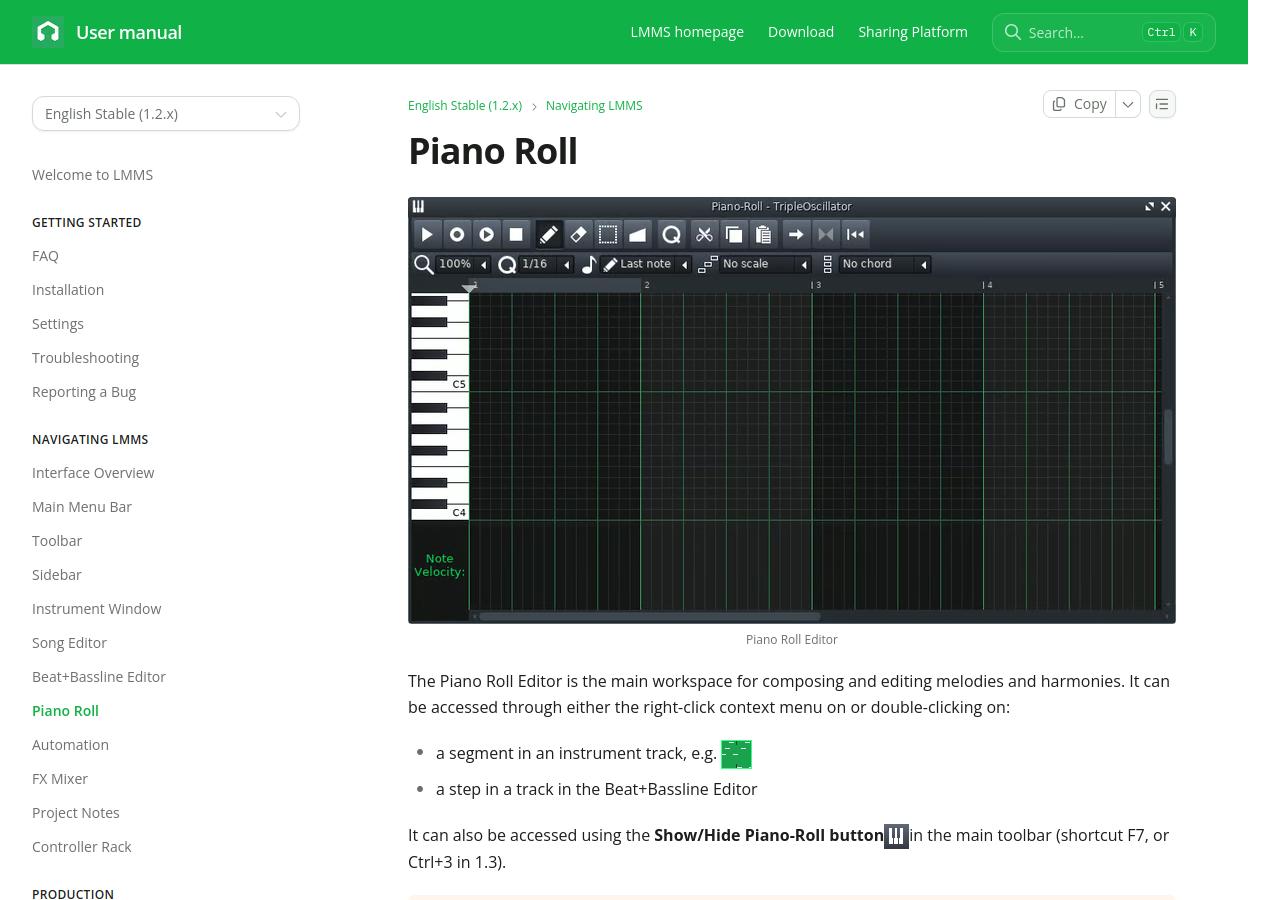Click the bar 3 marker on the timeline ruler
This screenshot has height=900, width=1280.
point(816,285)
